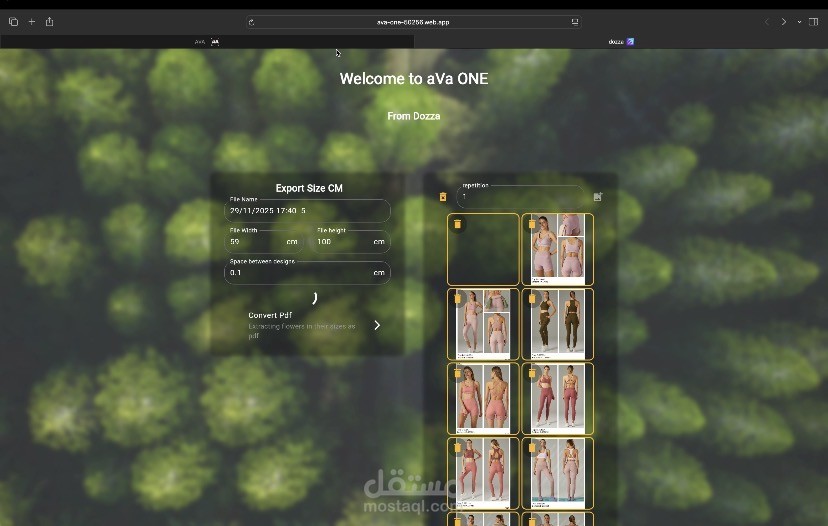
Task: Delete the olive green leggings card via trash icon
Action: tap(532, 298)
